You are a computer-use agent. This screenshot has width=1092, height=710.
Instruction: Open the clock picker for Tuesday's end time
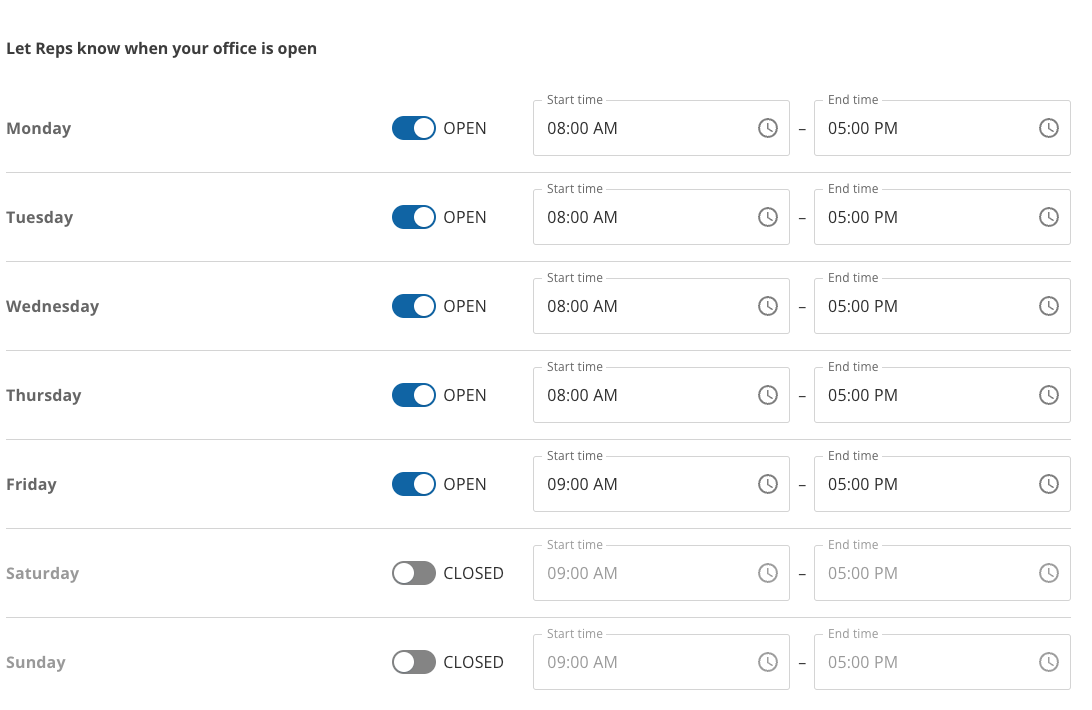pos(1048,217)
